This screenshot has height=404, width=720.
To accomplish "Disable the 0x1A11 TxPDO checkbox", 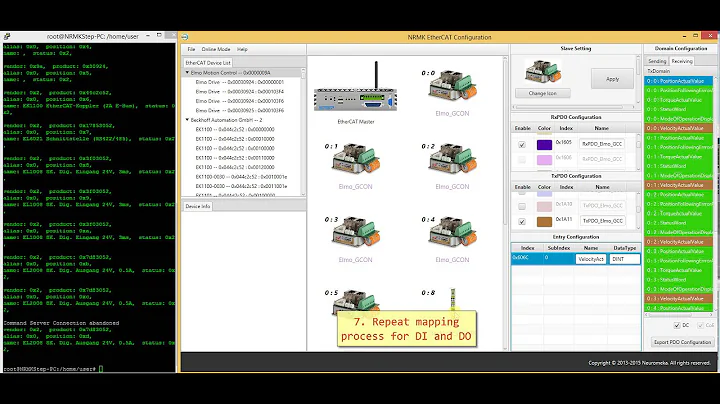I will [522, 222].
